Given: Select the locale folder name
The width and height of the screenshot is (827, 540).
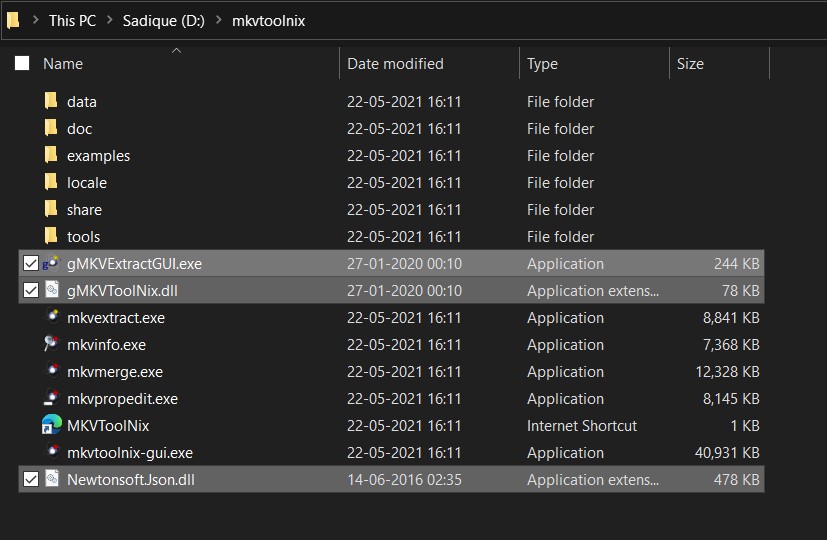Looking at the screenshot, I should tap(87, 183).
